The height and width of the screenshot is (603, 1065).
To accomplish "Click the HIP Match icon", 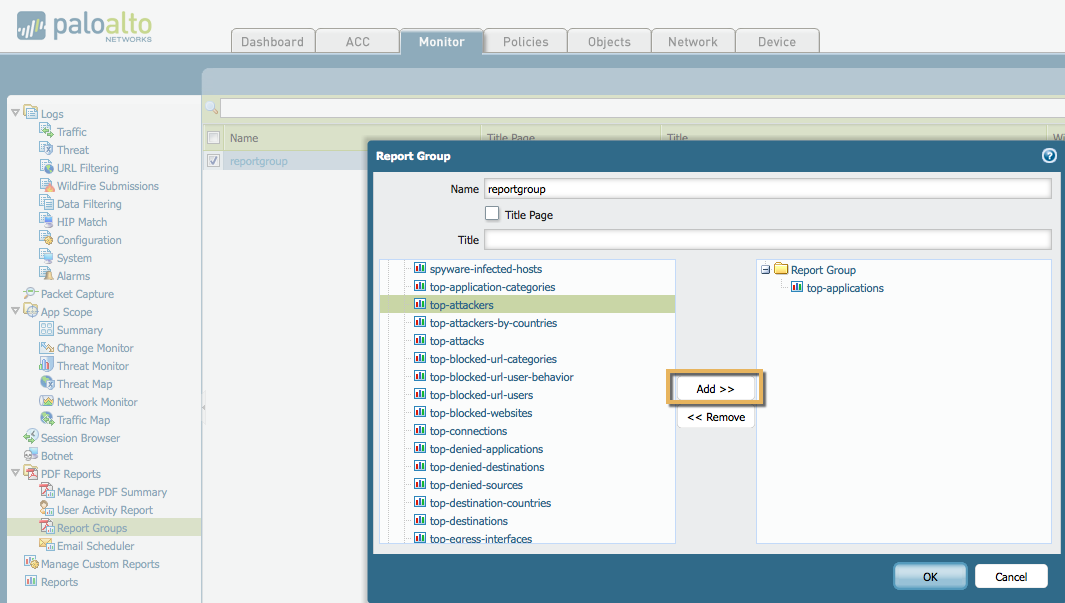I will (46, 221).
